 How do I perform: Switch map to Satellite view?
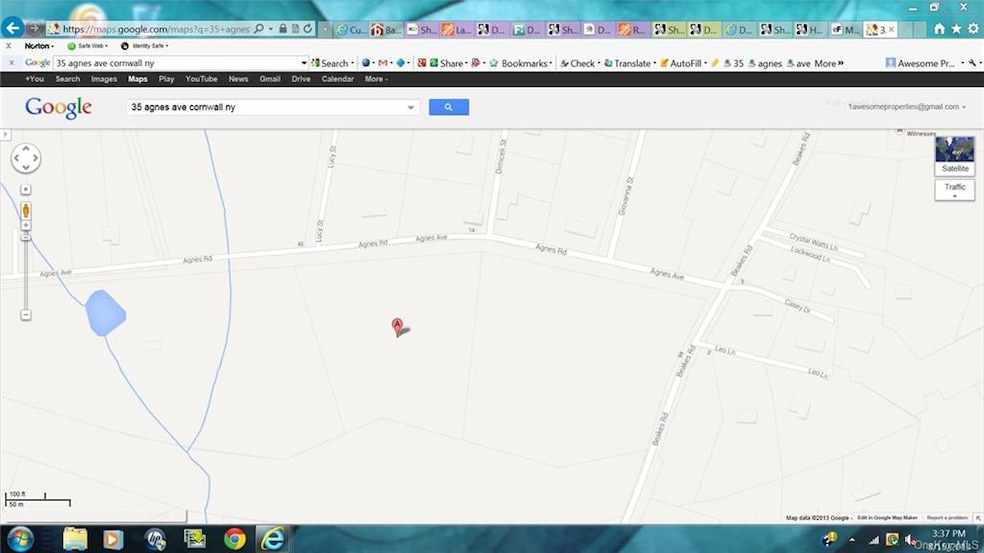point(955,155)
